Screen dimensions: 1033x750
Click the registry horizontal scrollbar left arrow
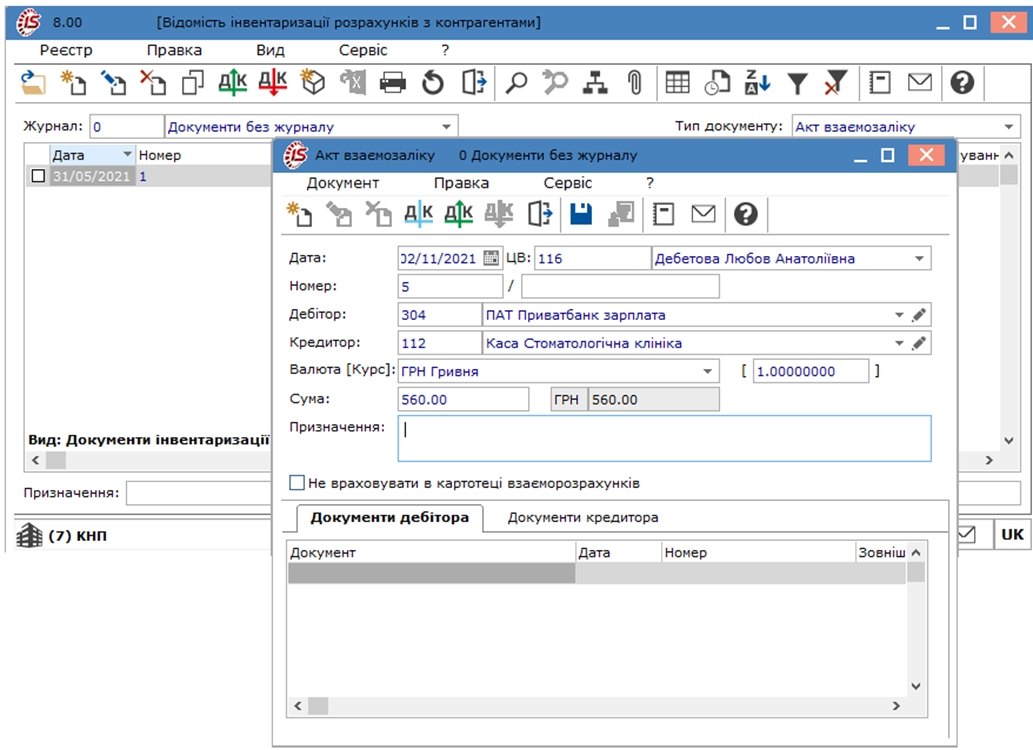tap(36, 460)
